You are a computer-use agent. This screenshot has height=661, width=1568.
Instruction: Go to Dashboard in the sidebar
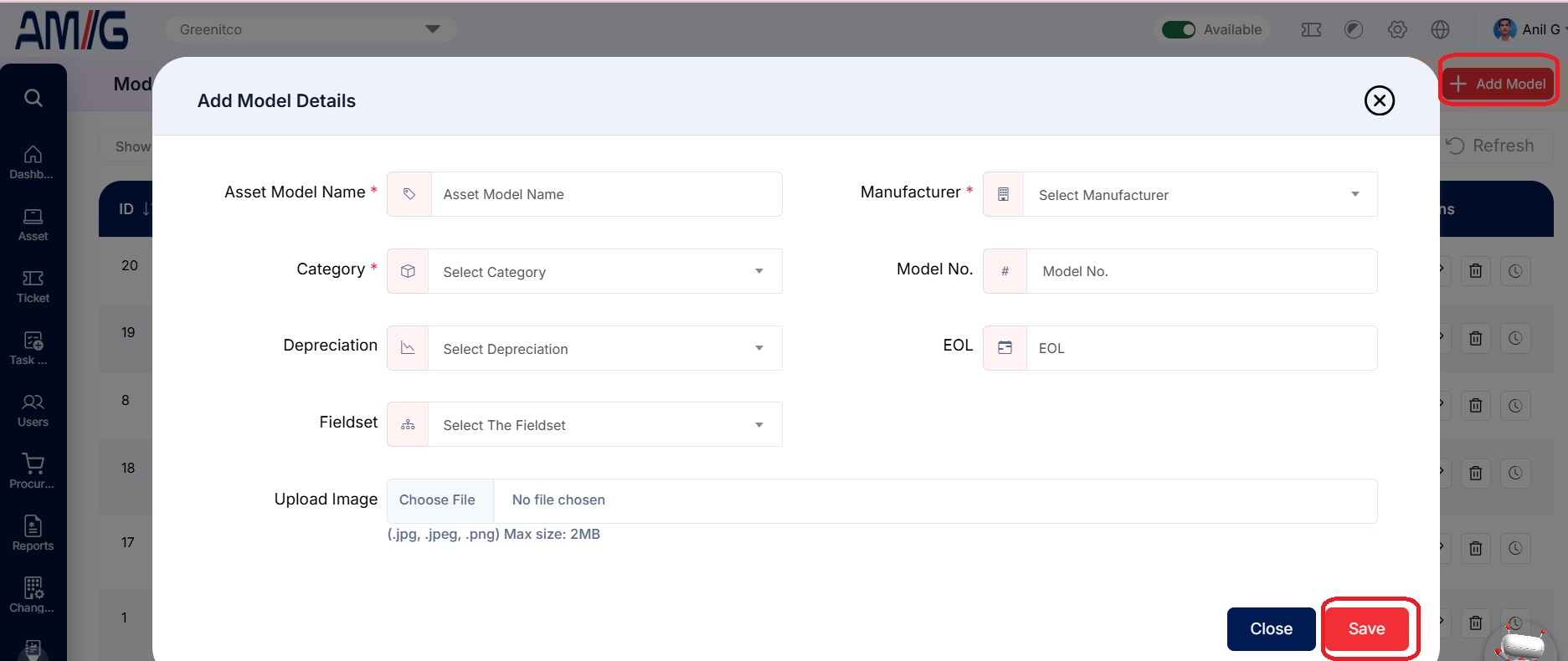pos(33,162)
